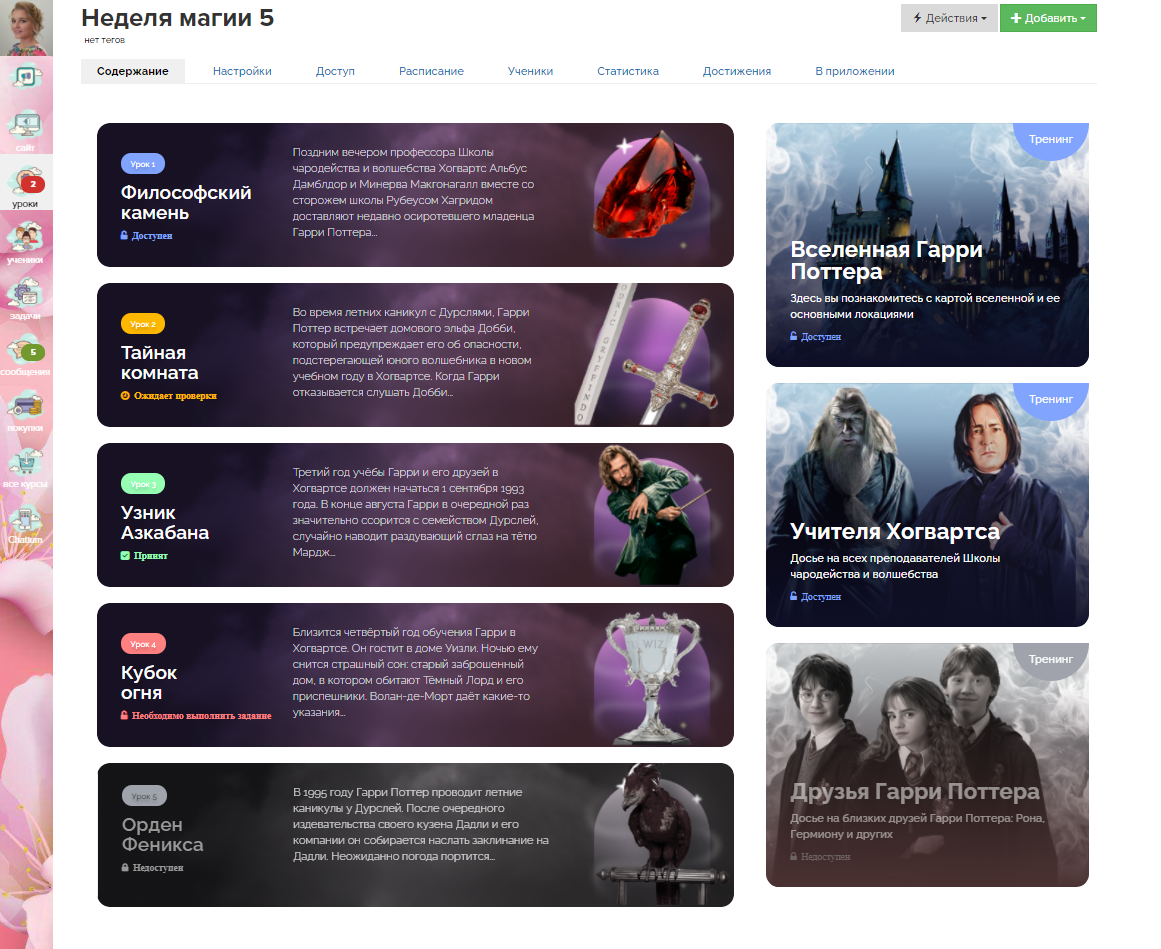
Task: Open the user profile avatar
Action: point(26,28)
